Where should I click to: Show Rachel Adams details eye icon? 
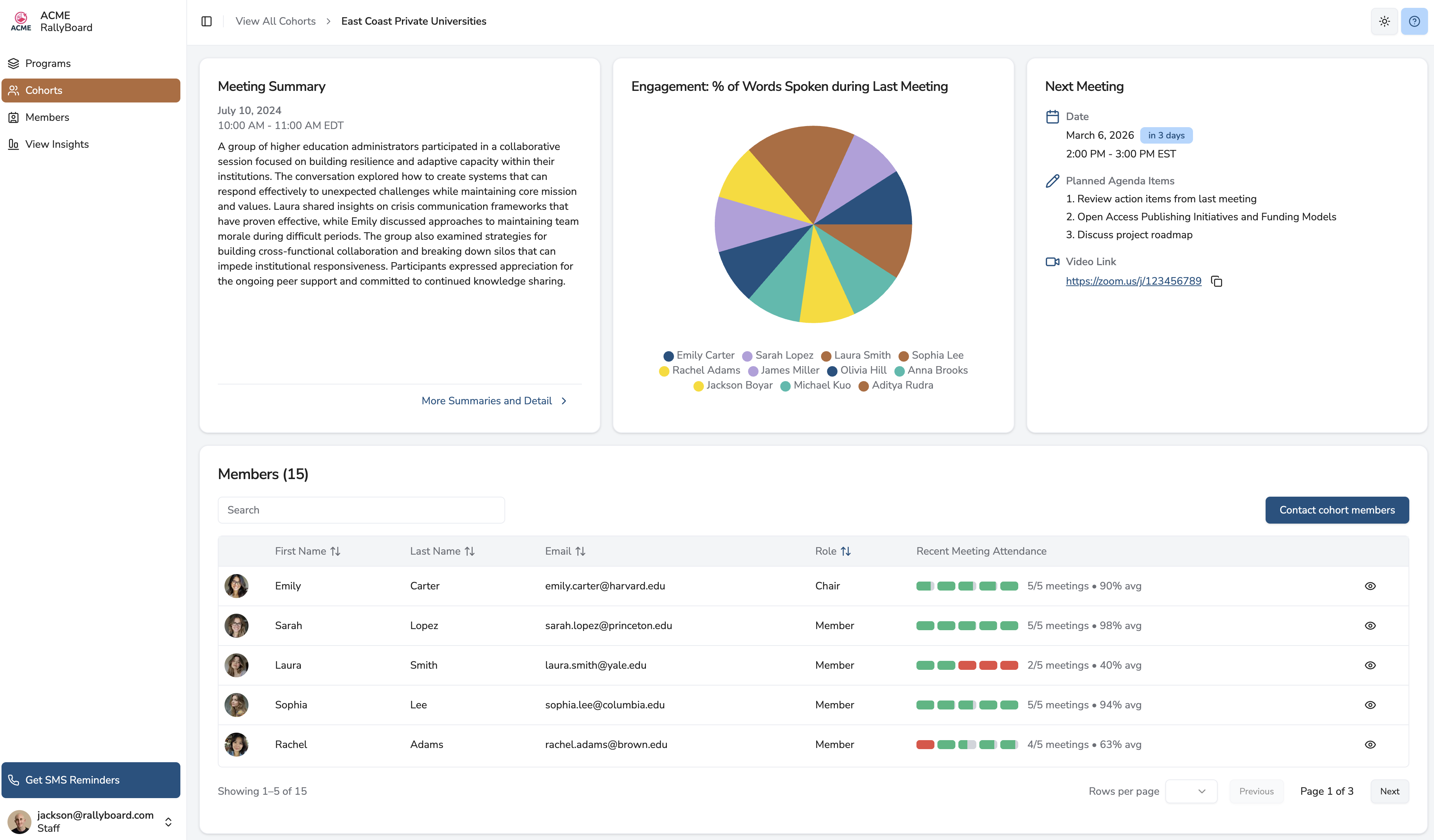tap(1370, 745)
